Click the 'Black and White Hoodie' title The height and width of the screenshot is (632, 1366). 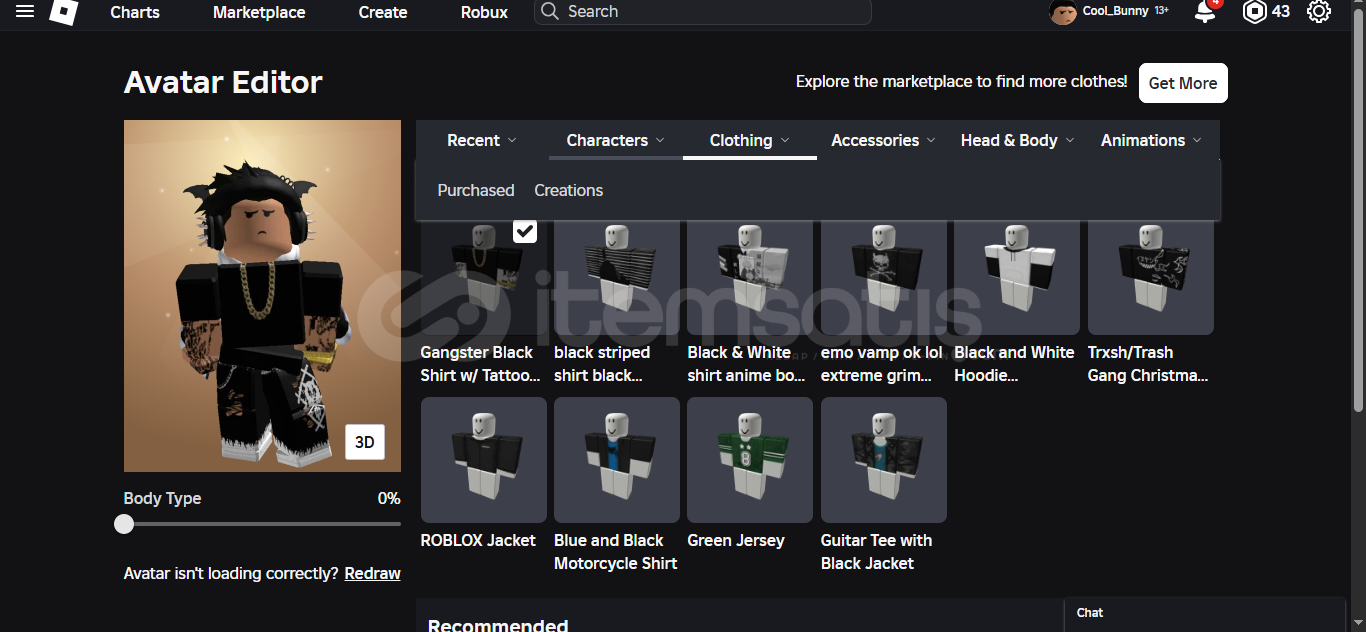(x=1014, y=364)
